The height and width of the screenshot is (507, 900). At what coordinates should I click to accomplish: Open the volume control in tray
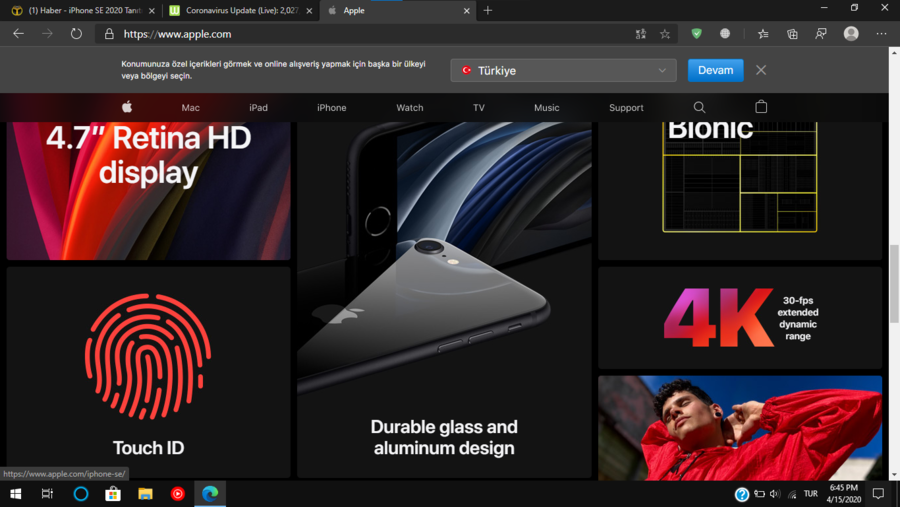[775, 494]
